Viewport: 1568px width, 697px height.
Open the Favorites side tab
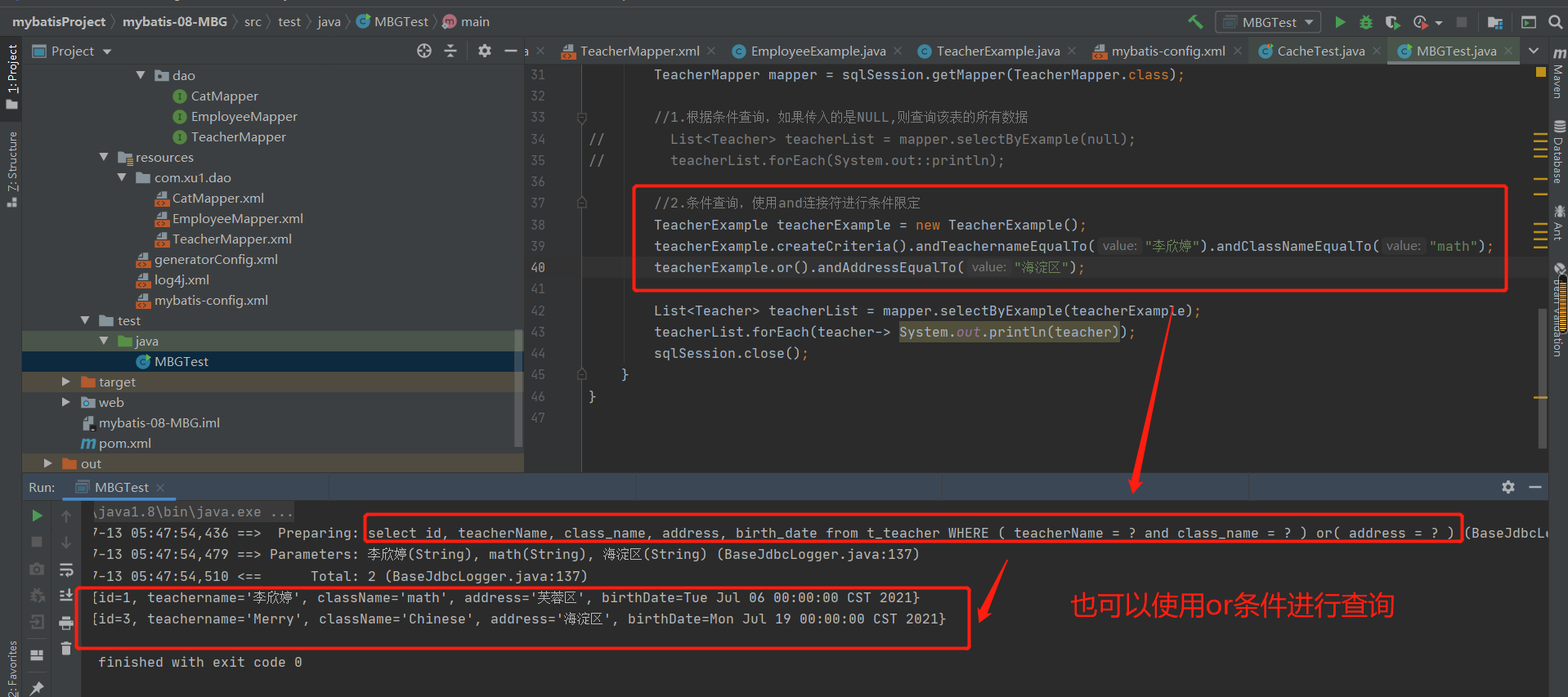click(12, 667)
